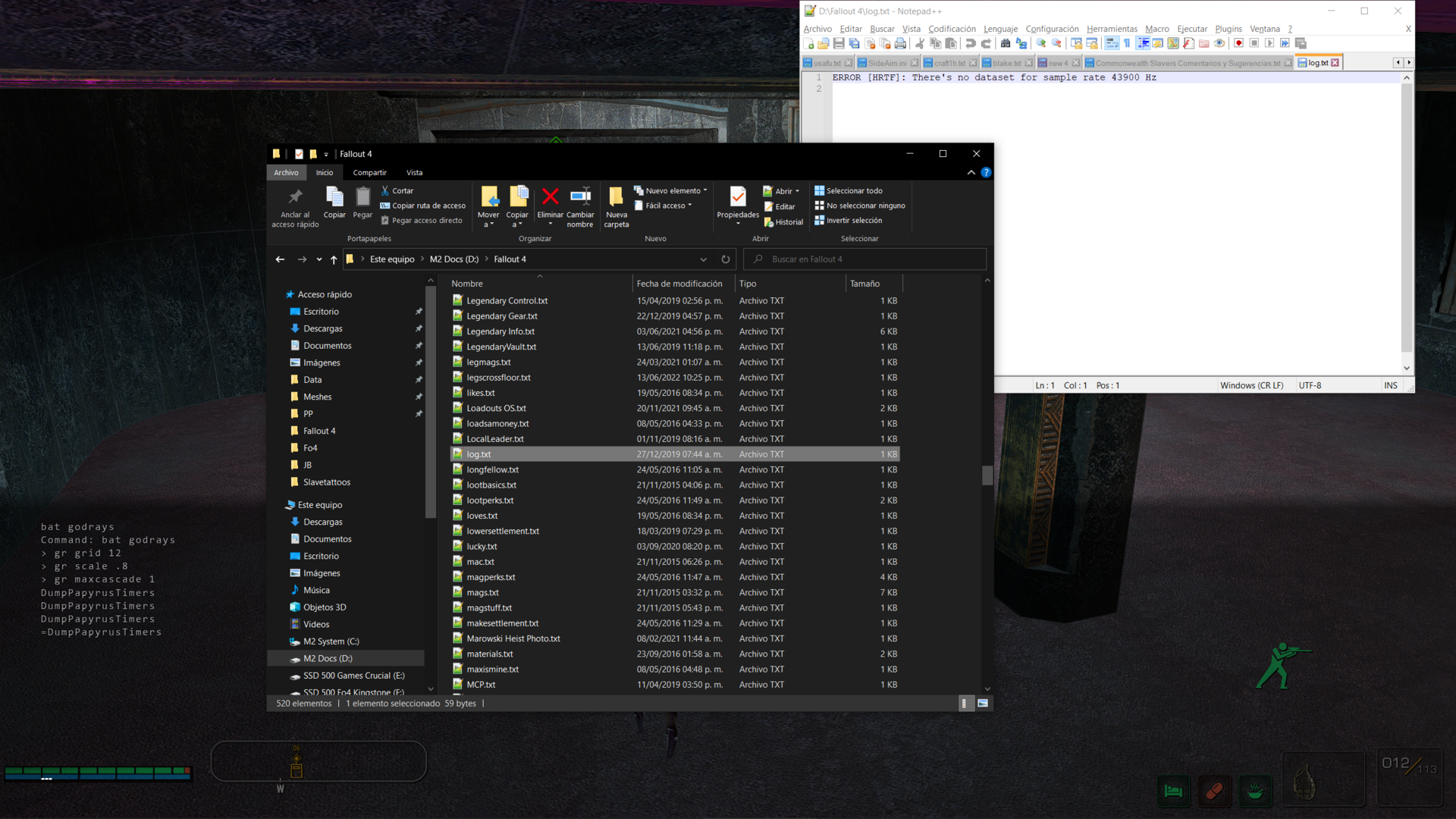Start macro recording in Notepad++
The width and height of the screenshot is (1456, 819).
[1239, 43]
